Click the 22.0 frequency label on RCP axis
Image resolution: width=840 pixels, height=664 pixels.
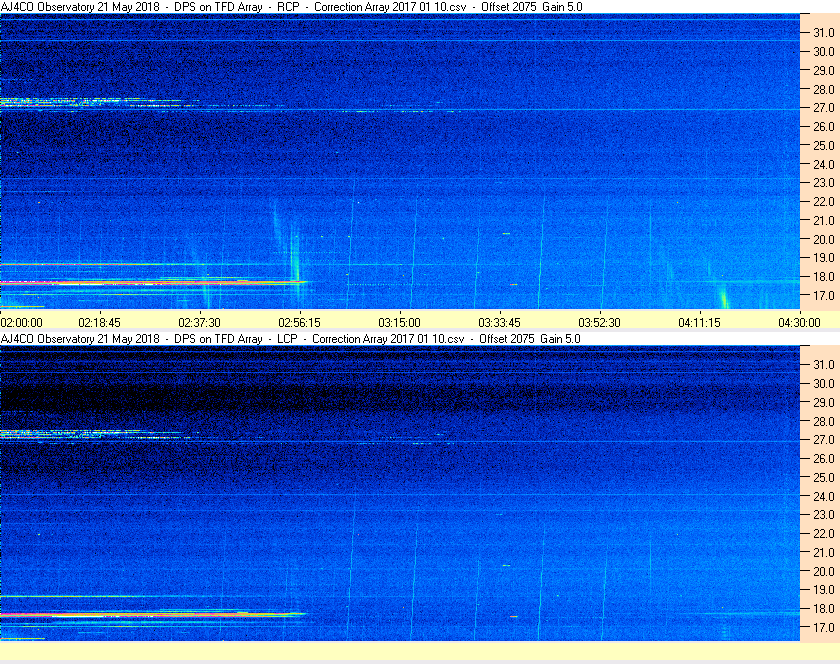pyautogui.click(x=824, y=202)
